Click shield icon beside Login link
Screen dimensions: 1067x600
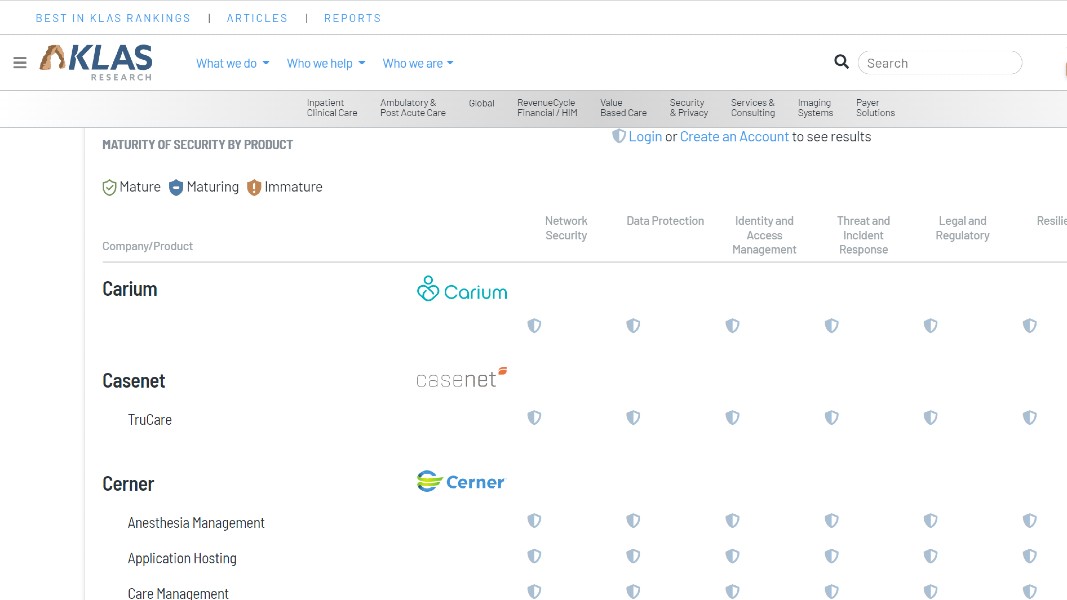(619, 136)
